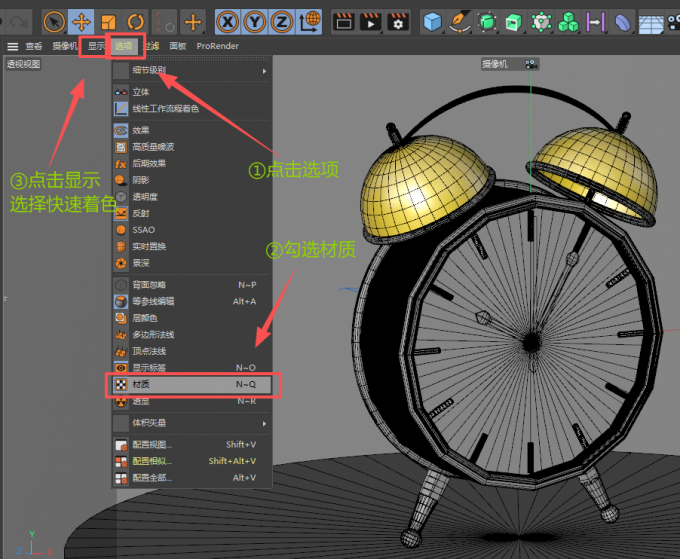Click the blue Cube primitive icon

432,21
